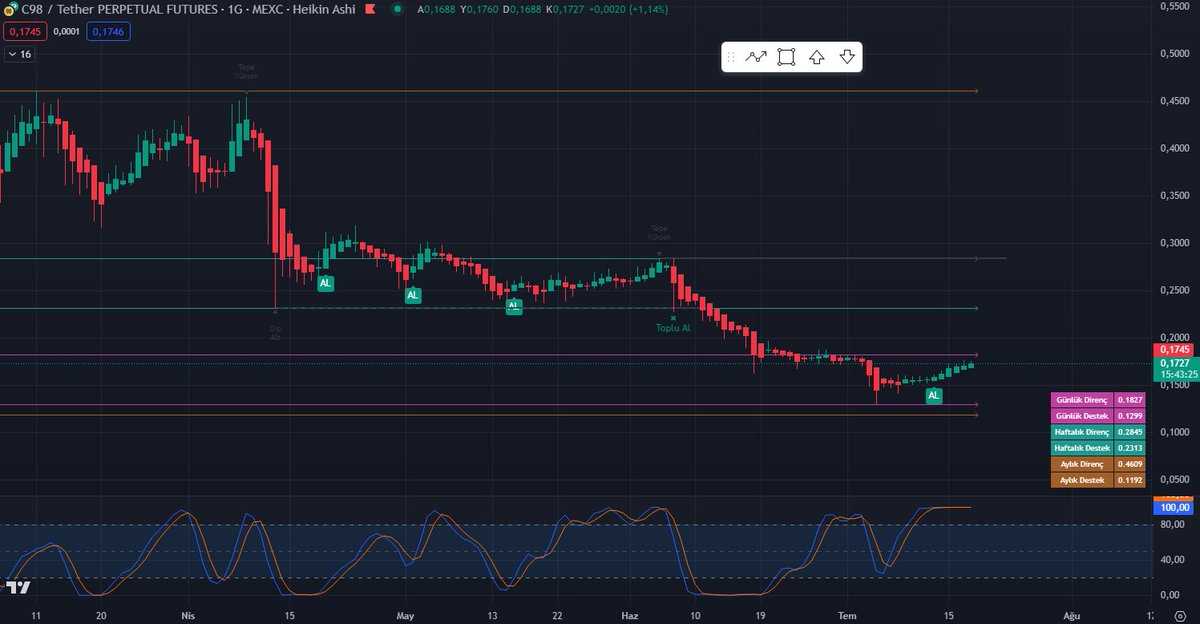Choose the up arrow marker tool
This screenshot has width=1200, height=624.
(816, 57)
